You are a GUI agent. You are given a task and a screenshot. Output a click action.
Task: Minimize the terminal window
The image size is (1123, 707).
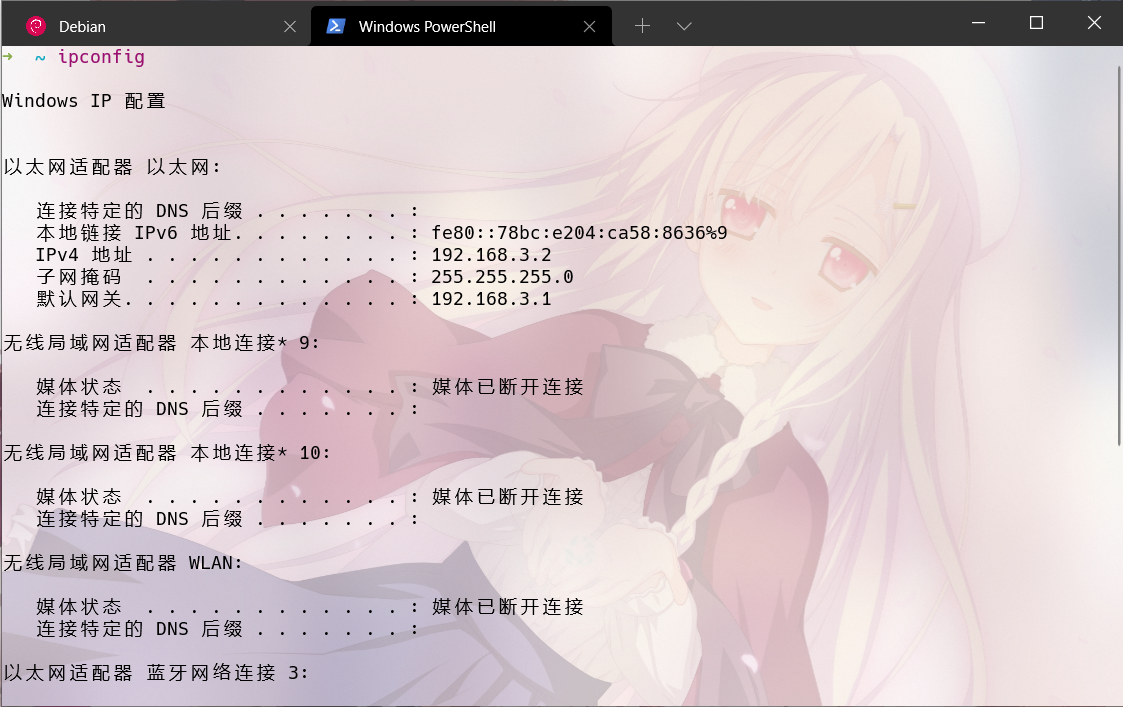(978, 23)
